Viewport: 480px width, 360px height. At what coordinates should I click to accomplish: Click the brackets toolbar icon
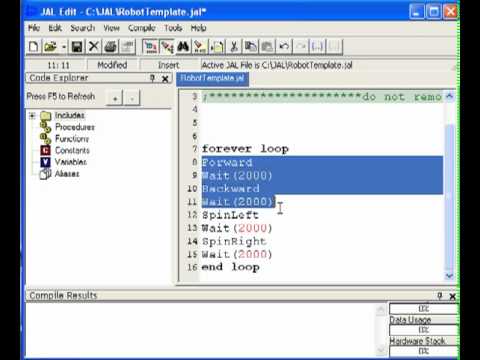[x=317, y=46]
